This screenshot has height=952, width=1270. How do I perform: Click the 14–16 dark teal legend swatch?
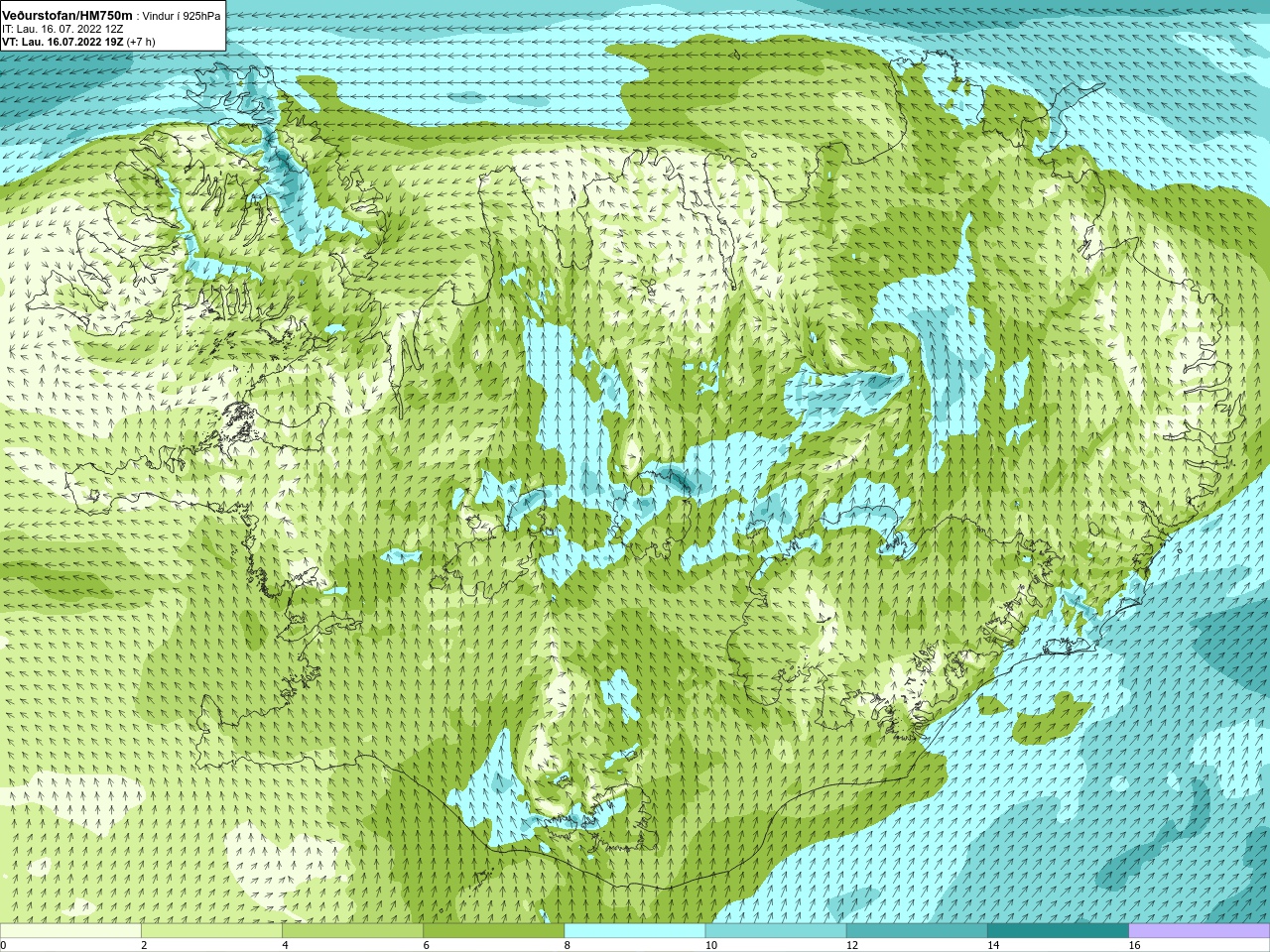(1058, 931)
